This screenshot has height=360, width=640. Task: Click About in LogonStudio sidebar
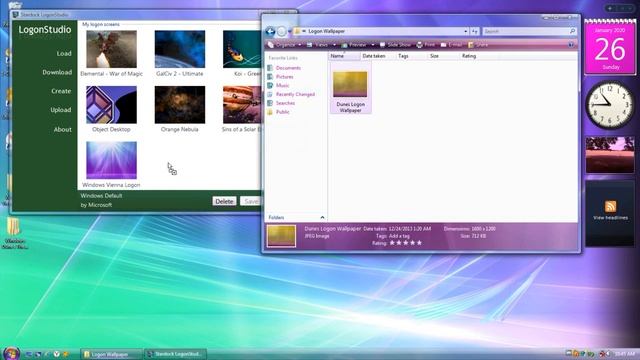[x=62, y=129]
